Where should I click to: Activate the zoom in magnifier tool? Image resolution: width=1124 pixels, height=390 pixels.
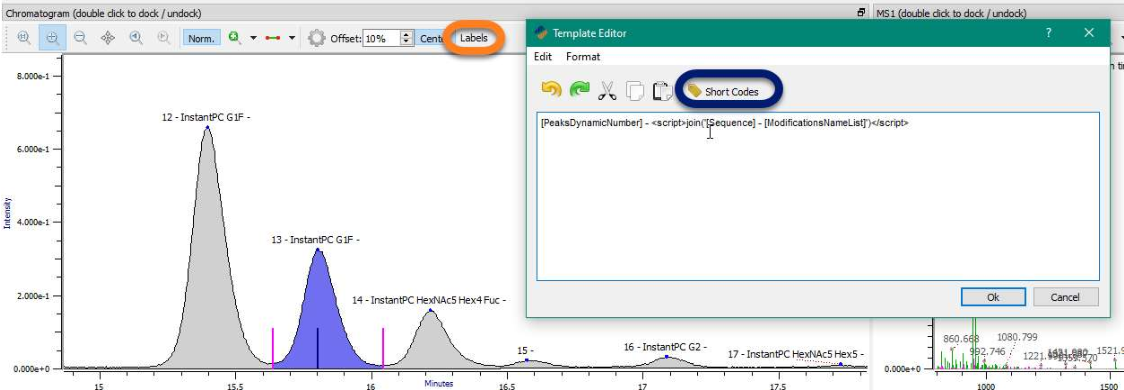[52, 38]
